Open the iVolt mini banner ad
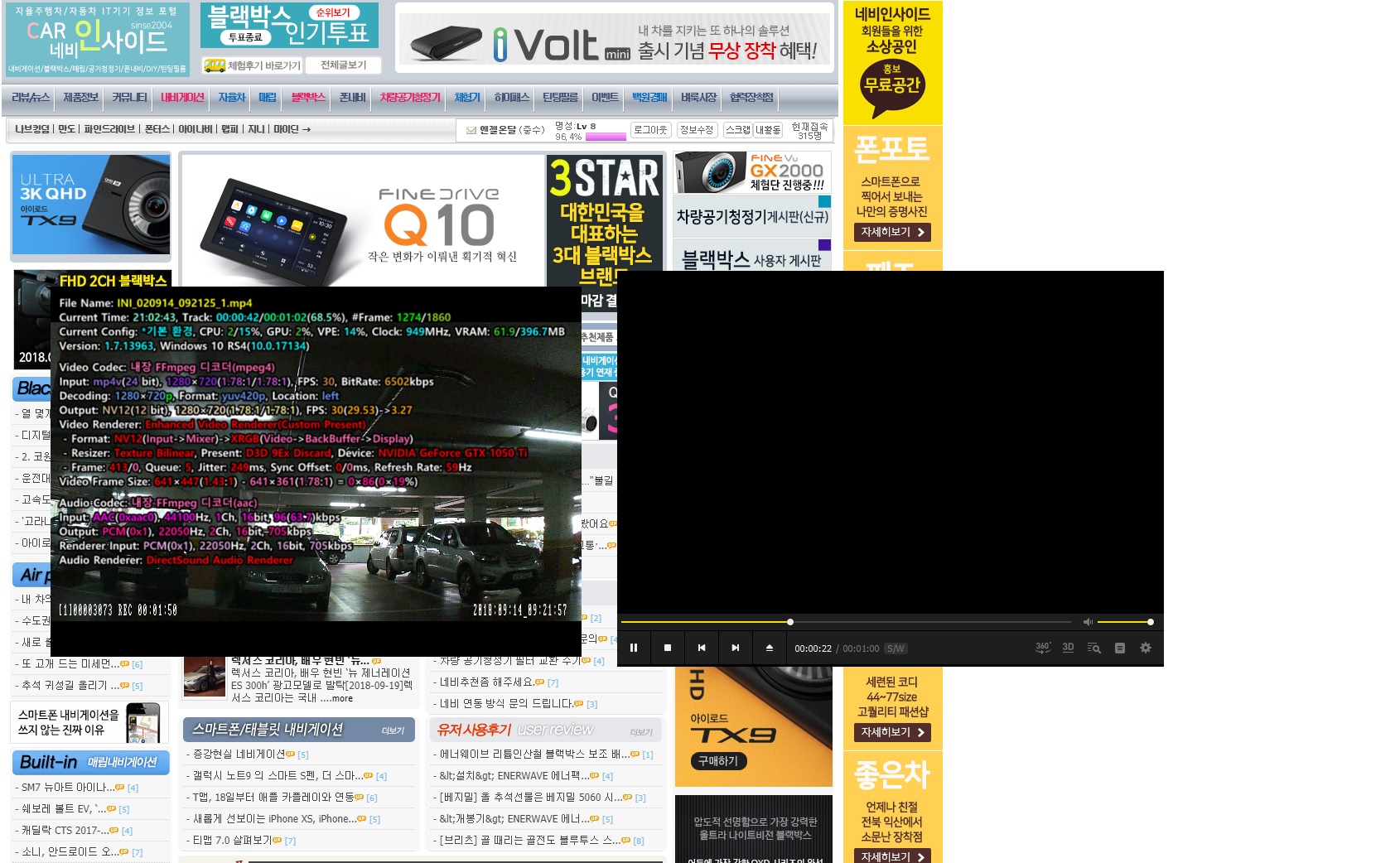Viewport: 1400px width, 863px height. [615, 39]
